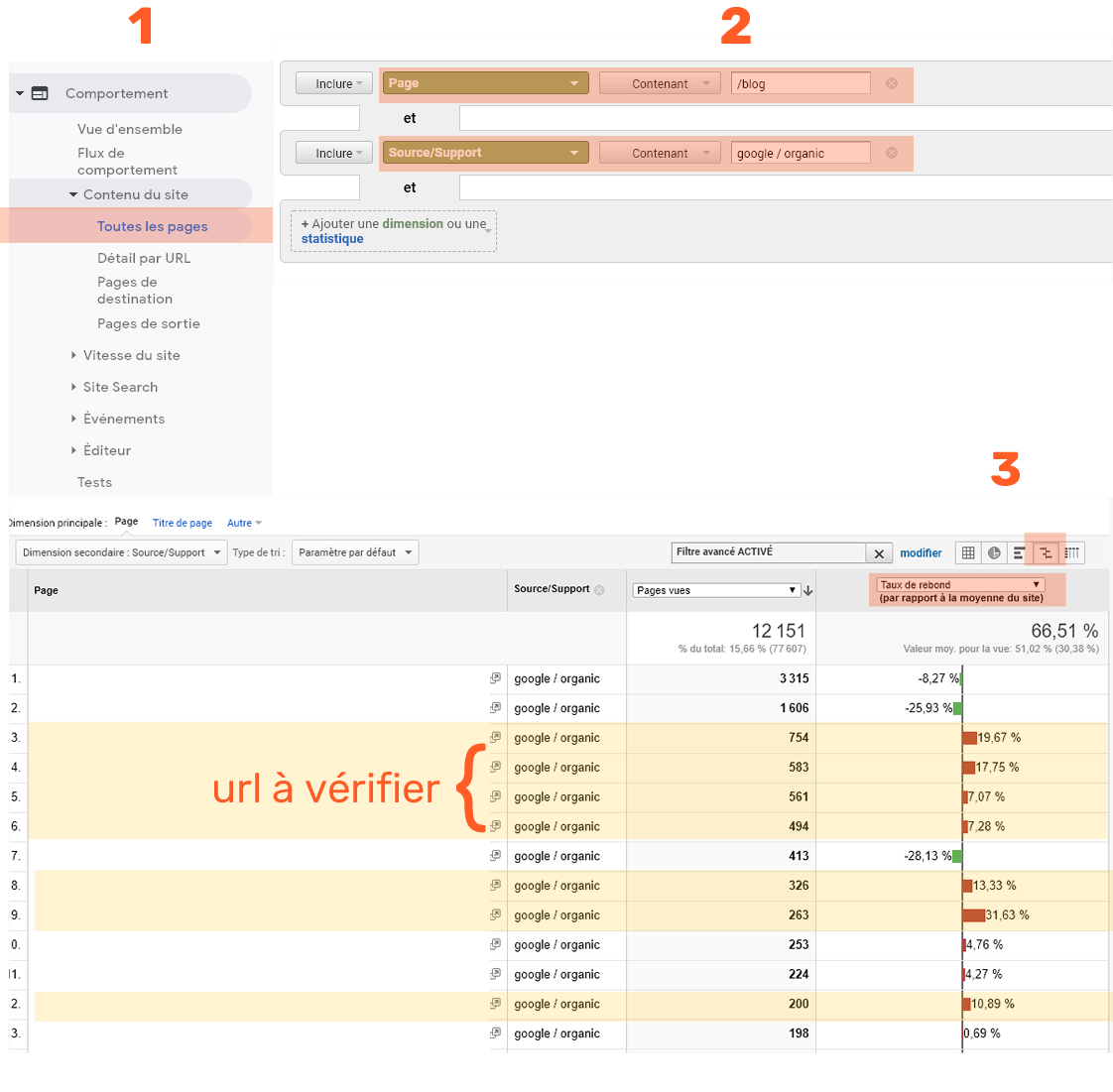The width and height of the screenshot is (1113, 1092).
Task: Clear the advanced filter with the X
Action: pos(879,553)
